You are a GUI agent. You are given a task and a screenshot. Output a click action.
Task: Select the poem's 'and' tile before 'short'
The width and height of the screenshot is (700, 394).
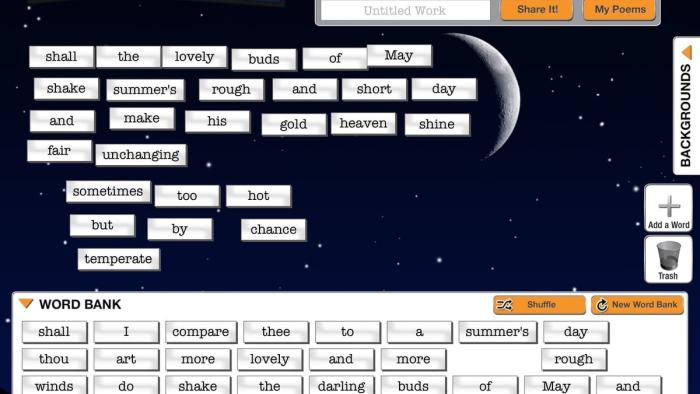coord(304,89)
